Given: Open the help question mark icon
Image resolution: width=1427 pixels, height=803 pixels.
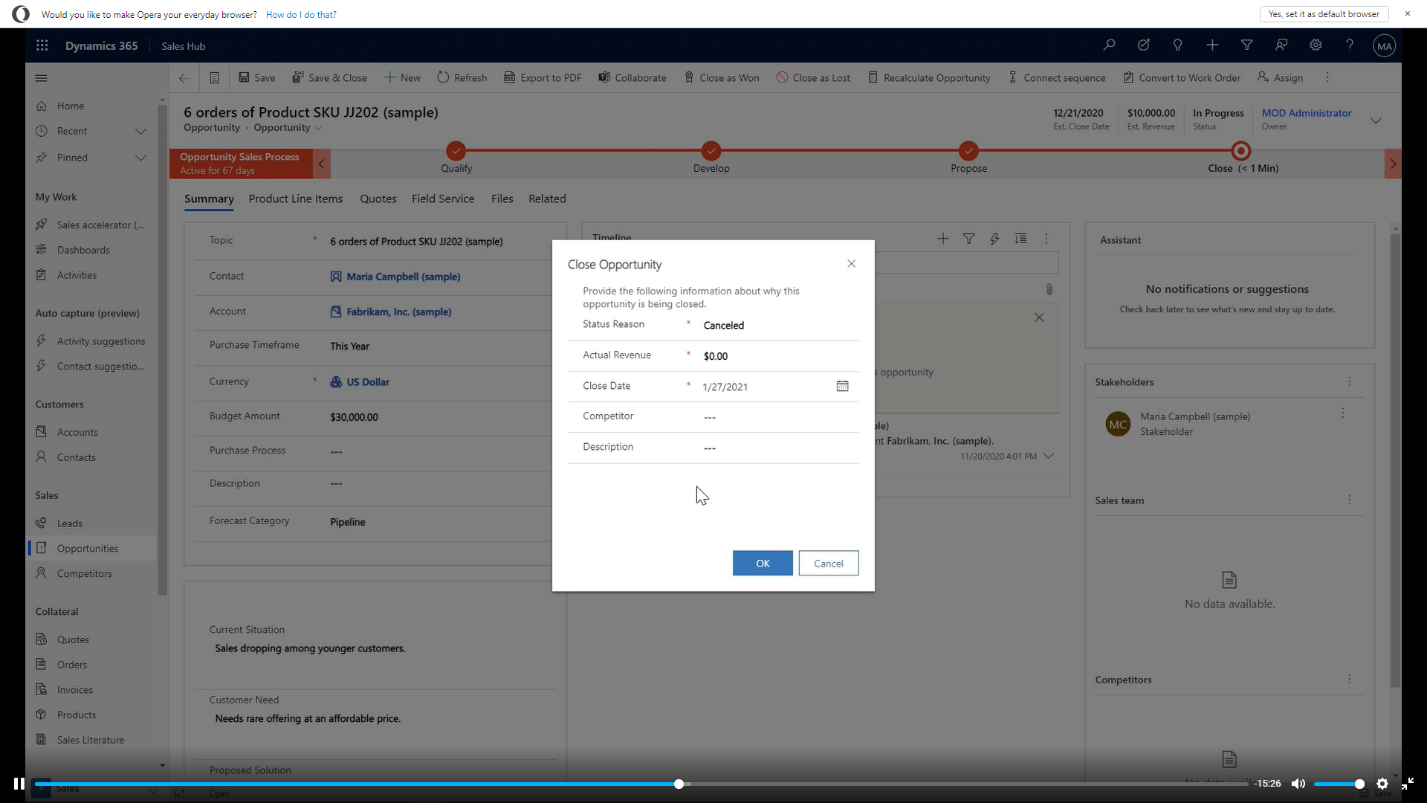Looking at the screenshot, I should (1349, 45).
